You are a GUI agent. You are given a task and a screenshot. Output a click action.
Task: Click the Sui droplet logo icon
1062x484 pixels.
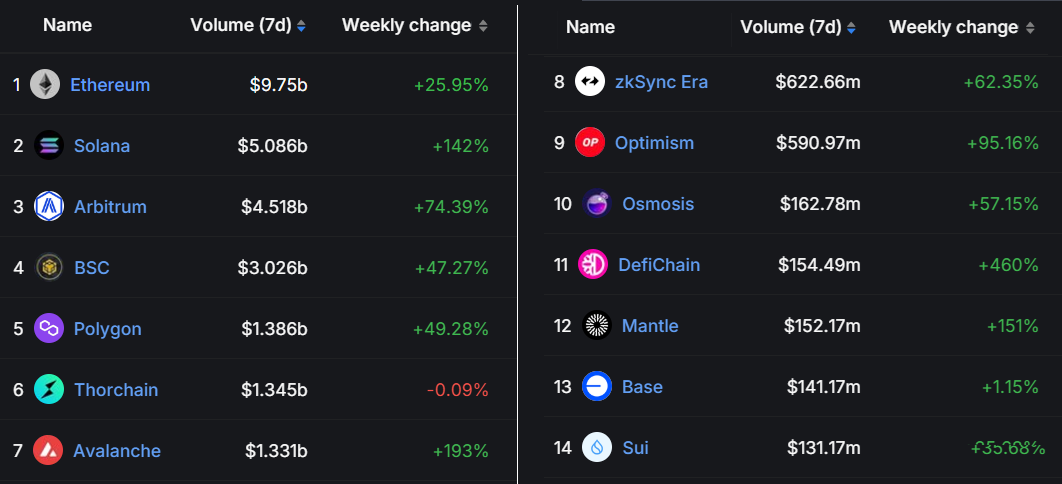tap(597, 447)
